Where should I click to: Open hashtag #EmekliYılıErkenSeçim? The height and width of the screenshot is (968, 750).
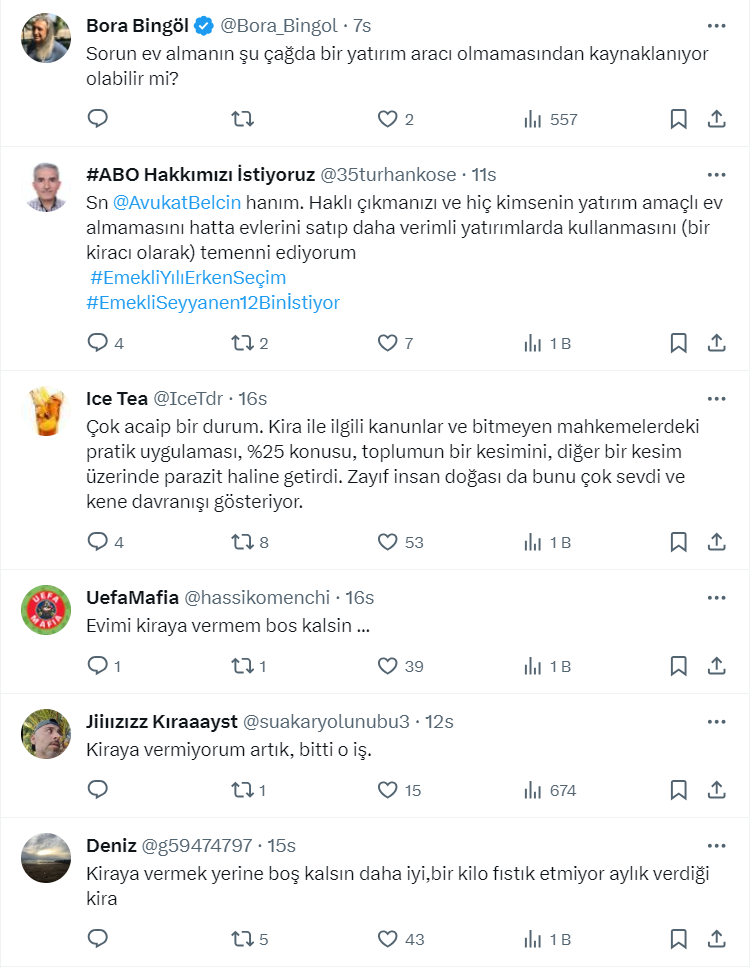coord(188,277)
